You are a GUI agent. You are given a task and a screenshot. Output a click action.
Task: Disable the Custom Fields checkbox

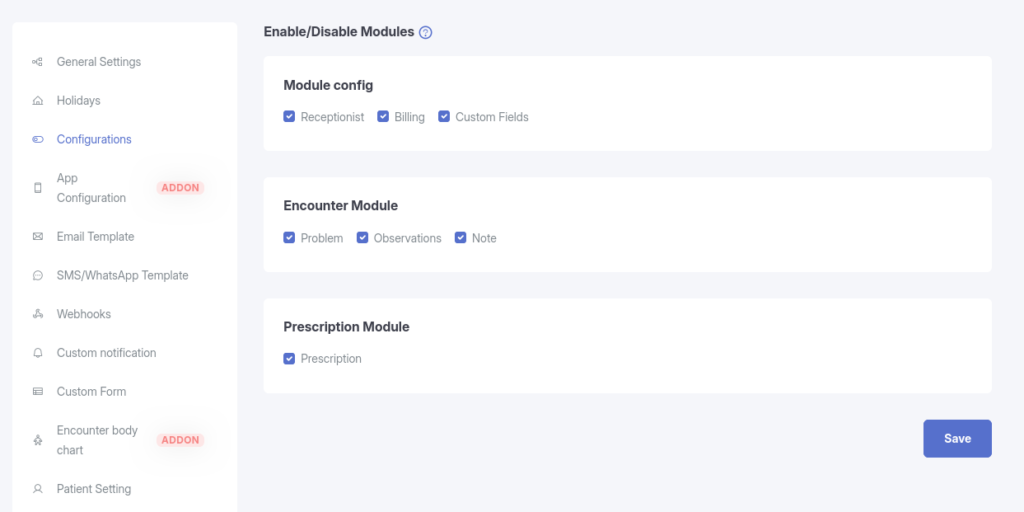click(444, 117)
